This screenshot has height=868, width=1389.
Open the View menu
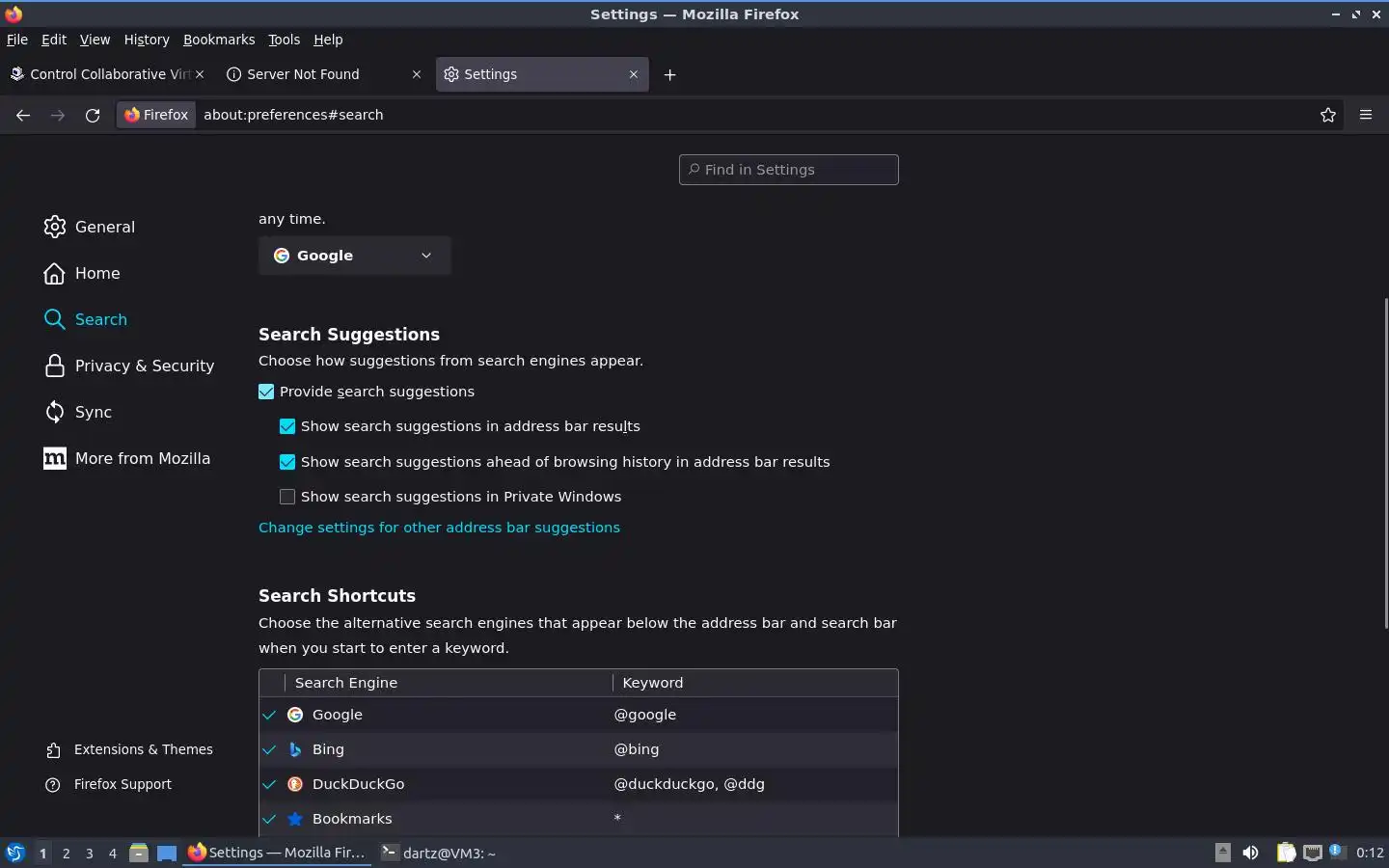tap(95, 40)
